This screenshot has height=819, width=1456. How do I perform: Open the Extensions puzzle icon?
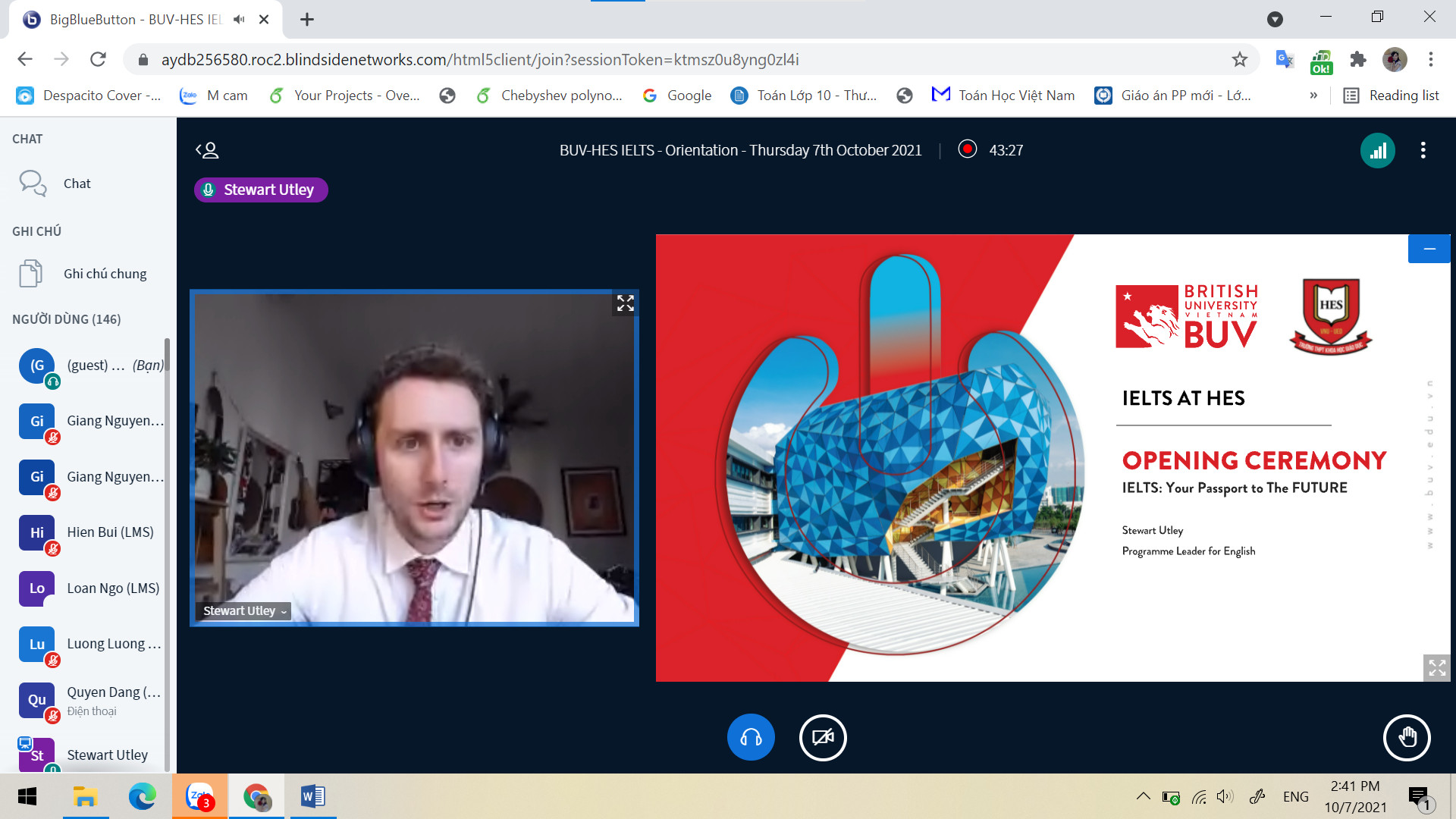(x=1358, y=59)
